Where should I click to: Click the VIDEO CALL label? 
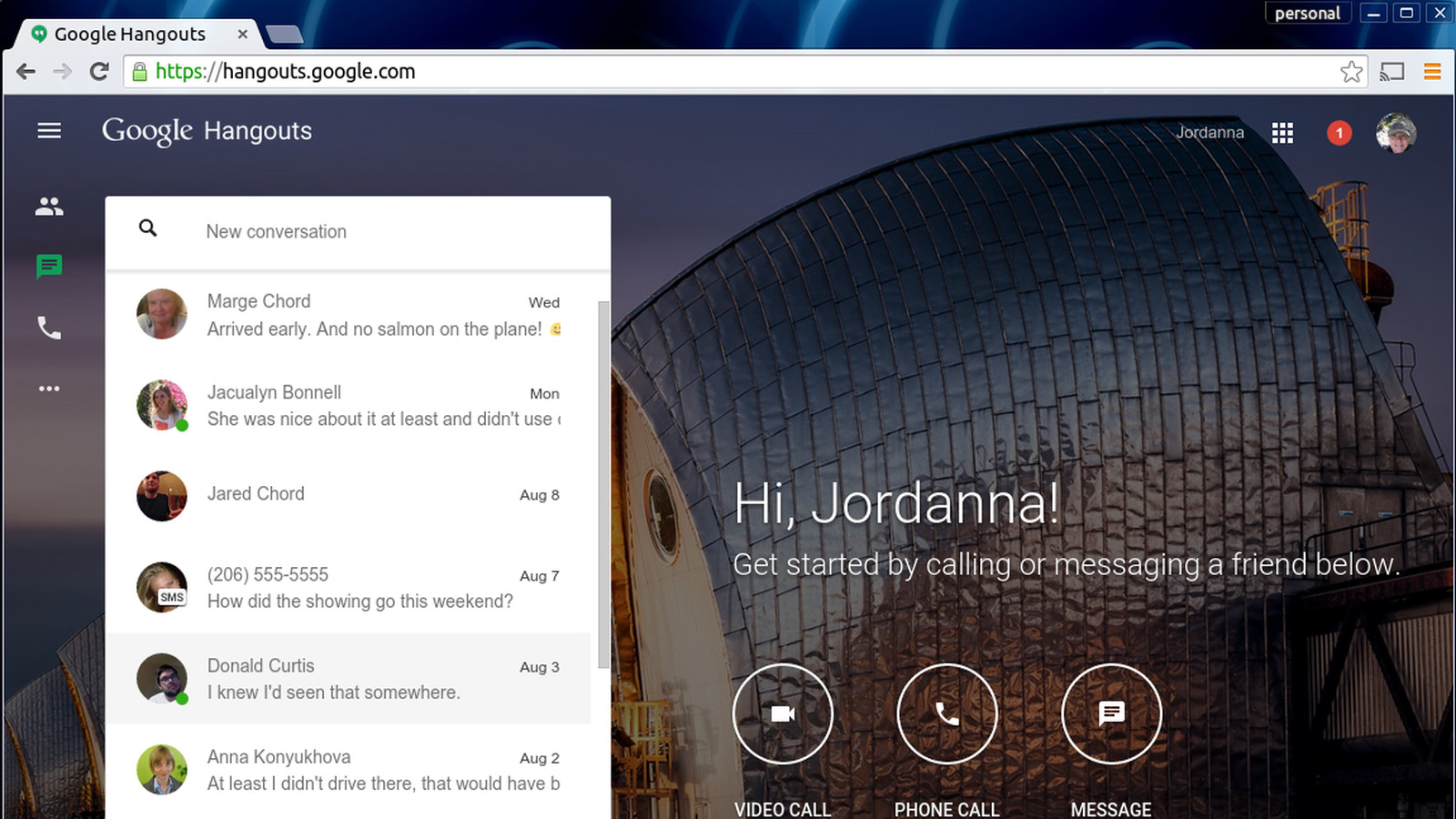point(783,809)
